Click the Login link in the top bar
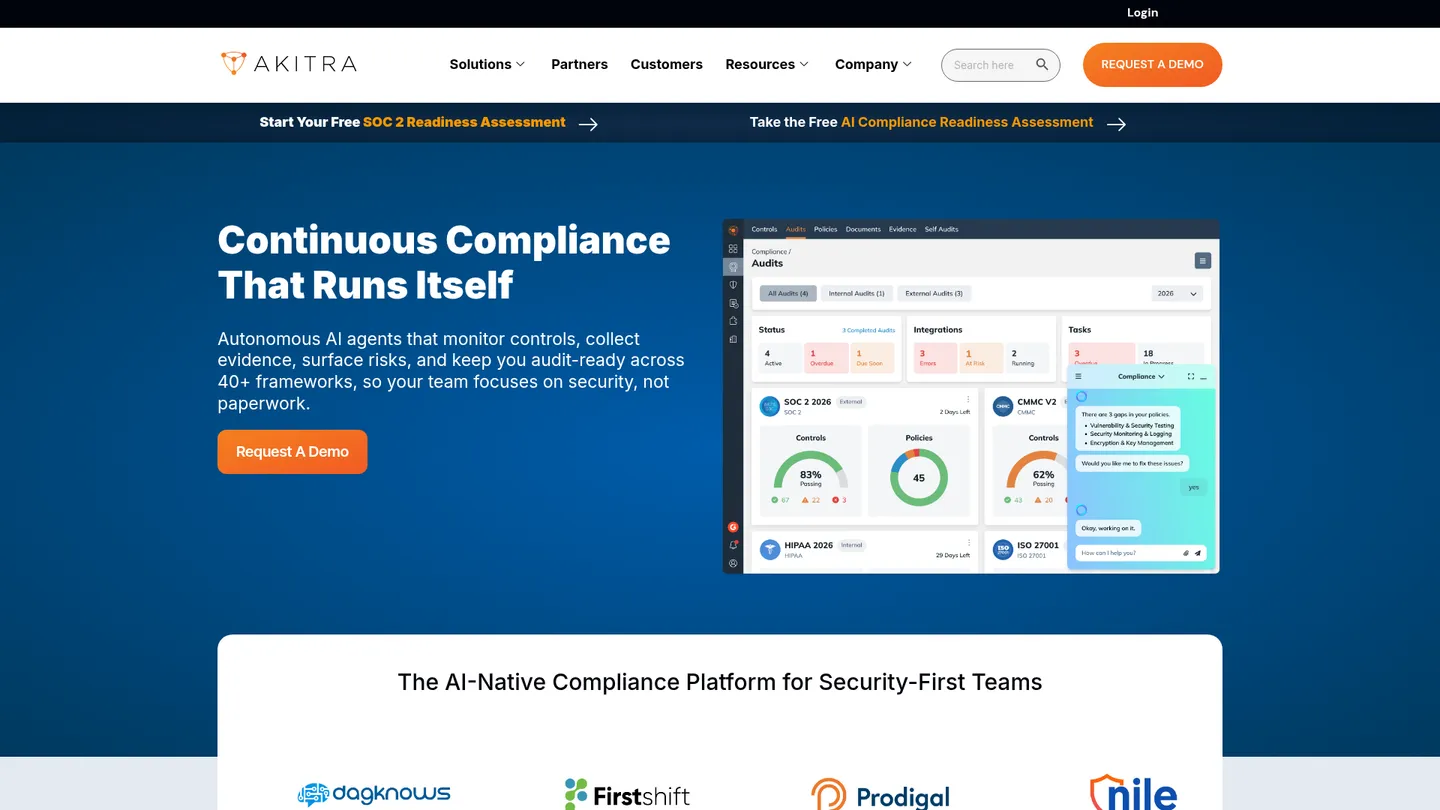 click(1142, 13)
